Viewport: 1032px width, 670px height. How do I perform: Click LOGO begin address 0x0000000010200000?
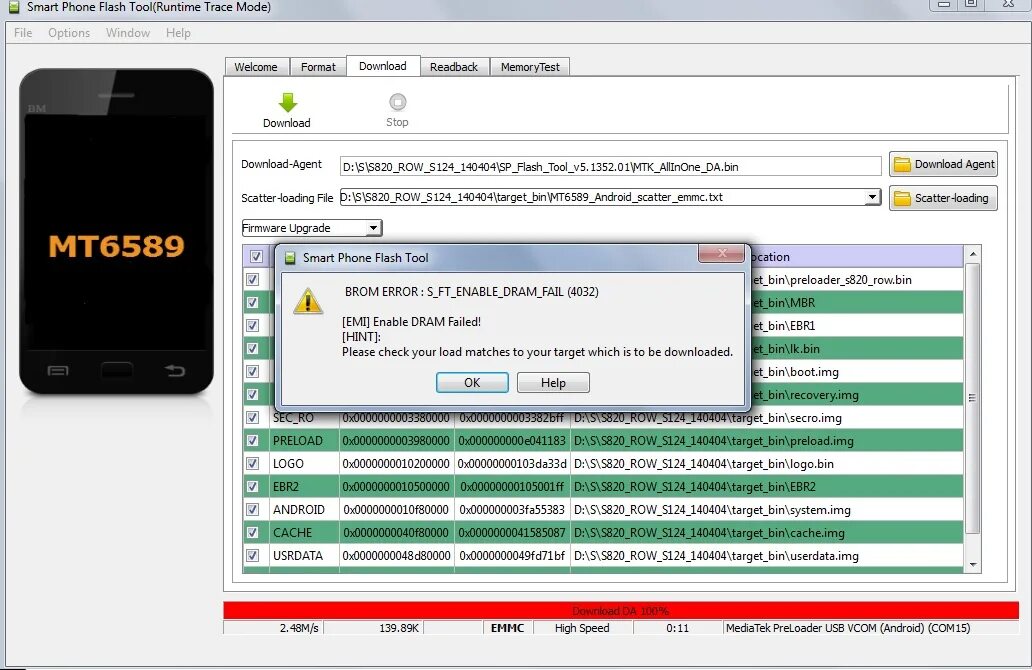[396, 463]
